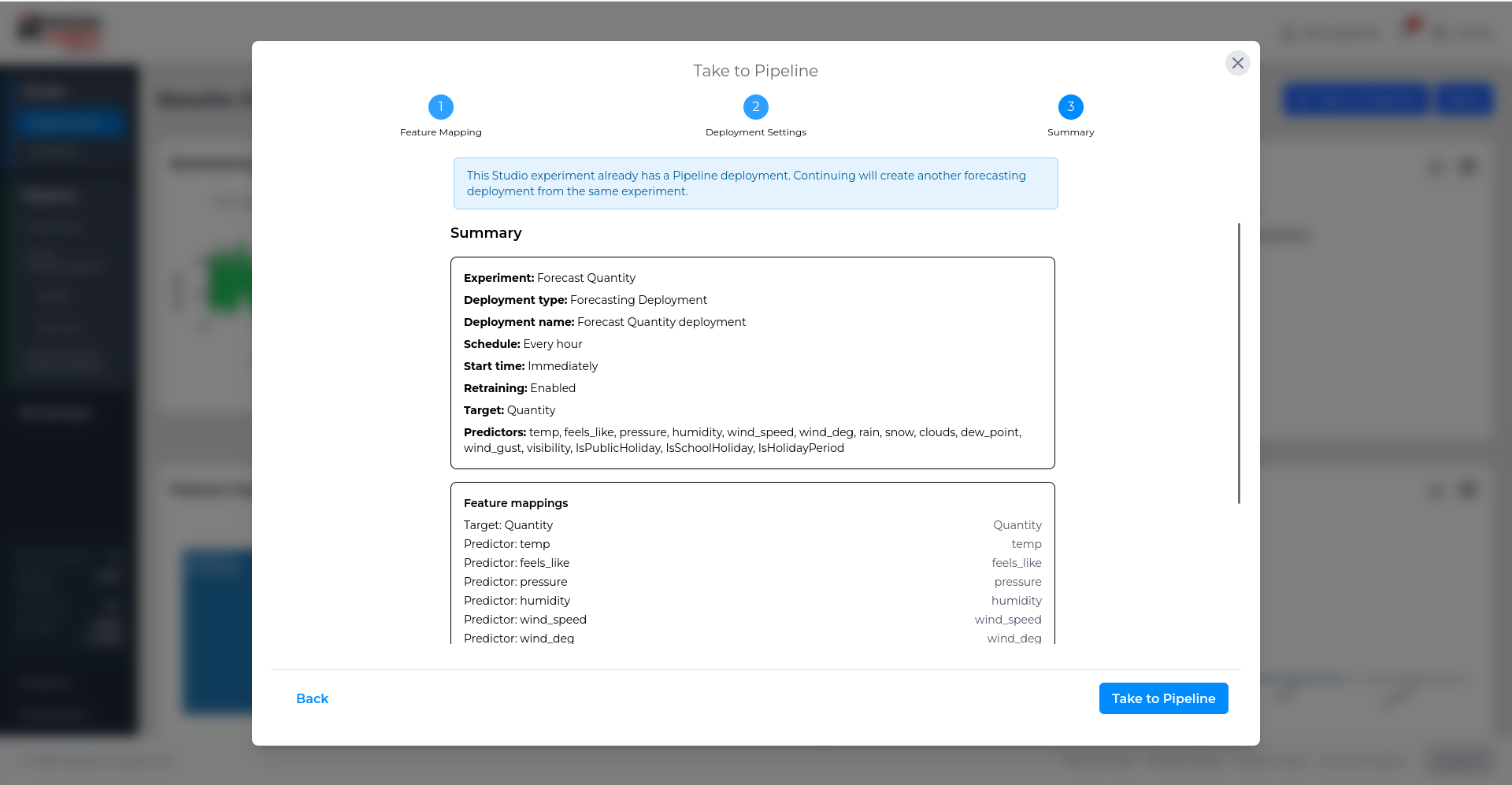Viewport: 1512px width, 785px height.
Task: Select the Target: Quantity mapping row
Action: click(x=753, y=525)
